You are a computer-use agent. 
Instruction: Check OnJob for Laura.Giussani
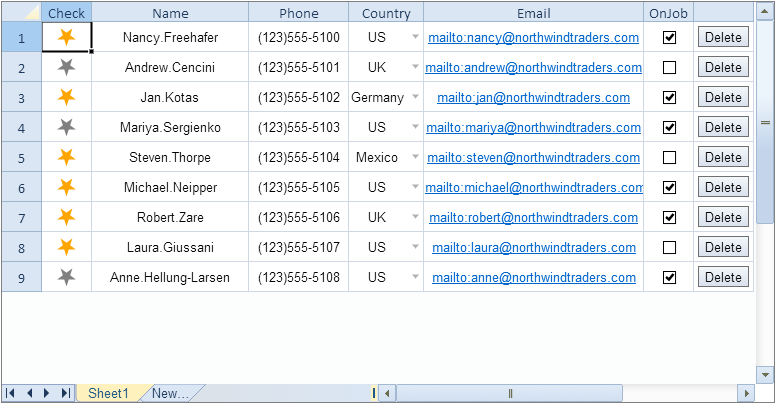pyautogui.click(x=669, y=247)
